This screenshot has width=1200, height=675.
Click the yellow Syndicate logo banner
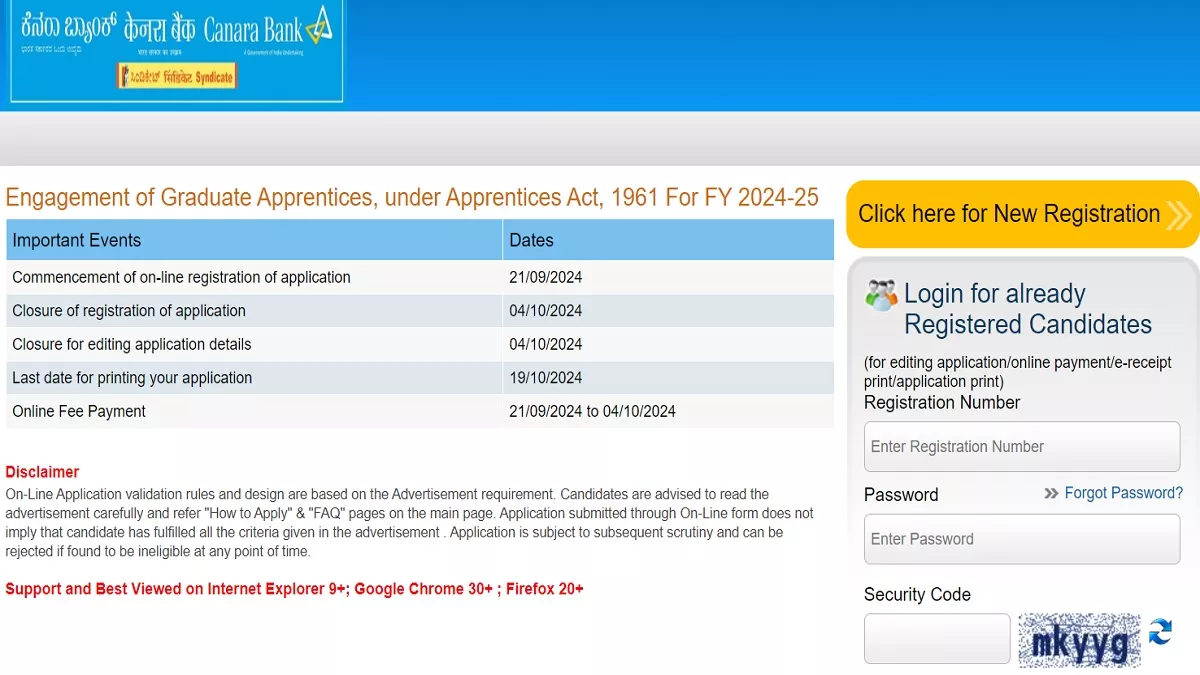177,76
